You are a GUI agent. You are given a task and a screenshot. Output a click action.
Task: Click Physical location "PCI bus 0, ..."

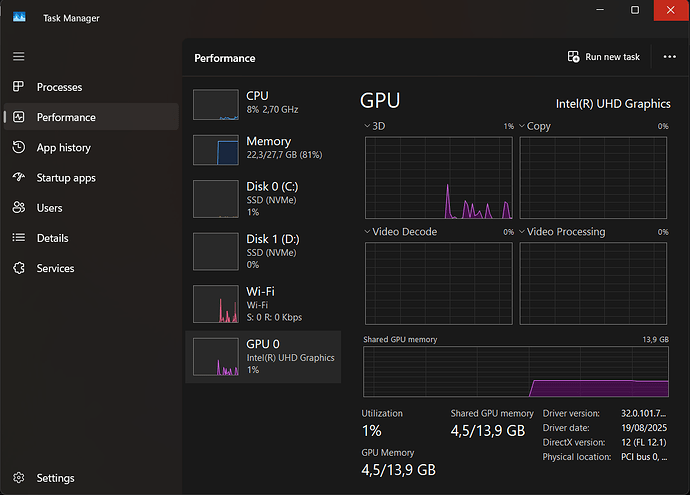[x=644, y=457]
